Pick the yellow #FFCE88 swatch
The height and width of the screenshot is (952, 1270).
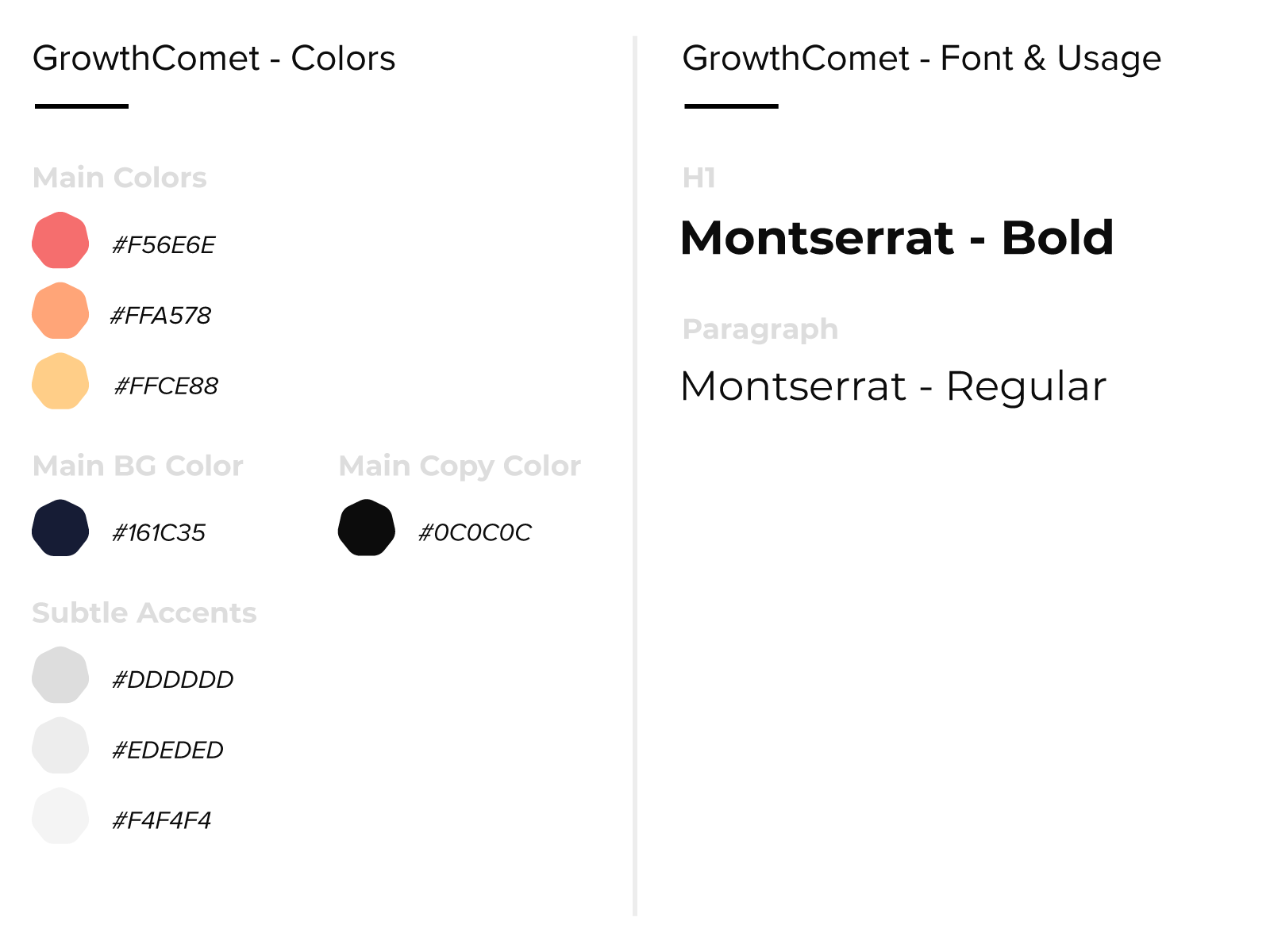60,382
